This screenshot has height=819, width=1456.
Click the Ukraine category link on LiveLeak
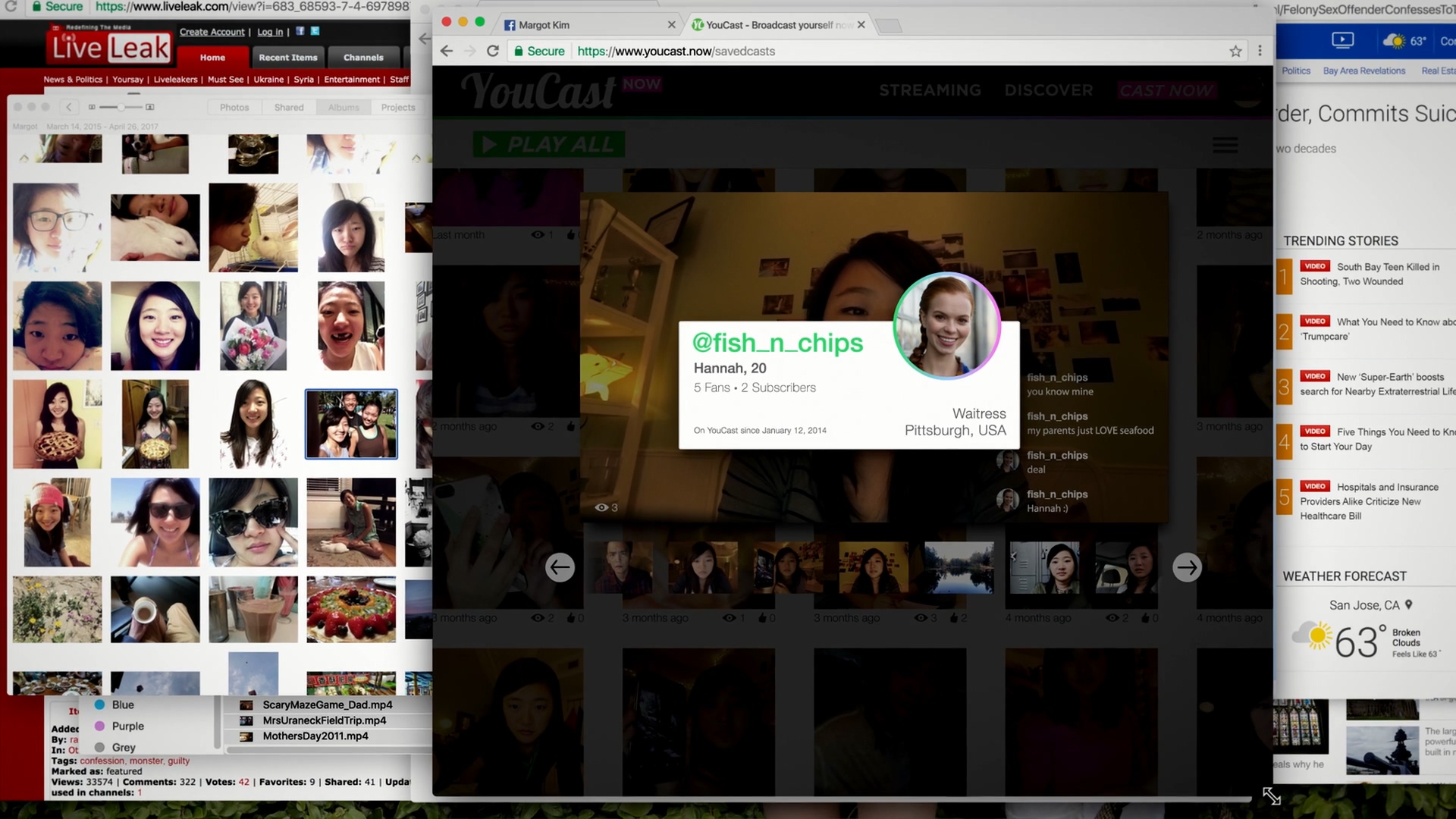click(x=268, y=80)
